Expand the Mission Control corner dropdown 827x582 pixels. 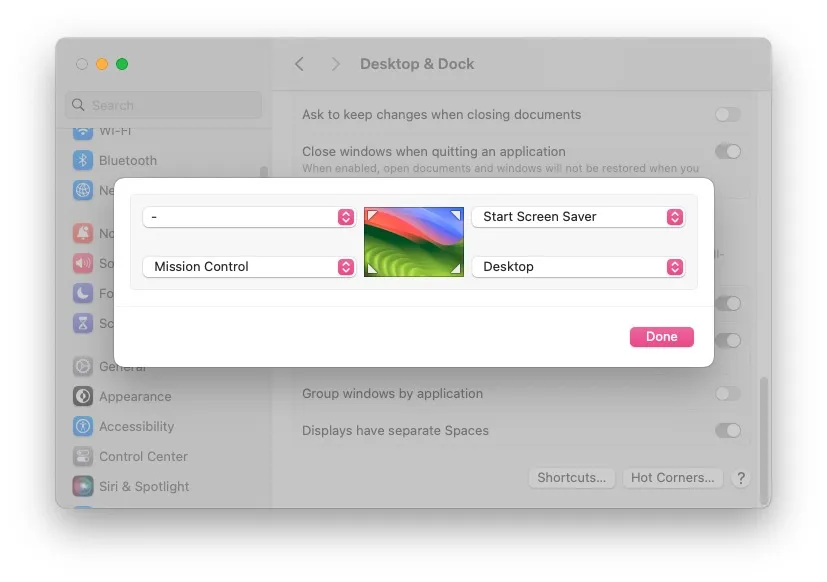pos(249,267)
